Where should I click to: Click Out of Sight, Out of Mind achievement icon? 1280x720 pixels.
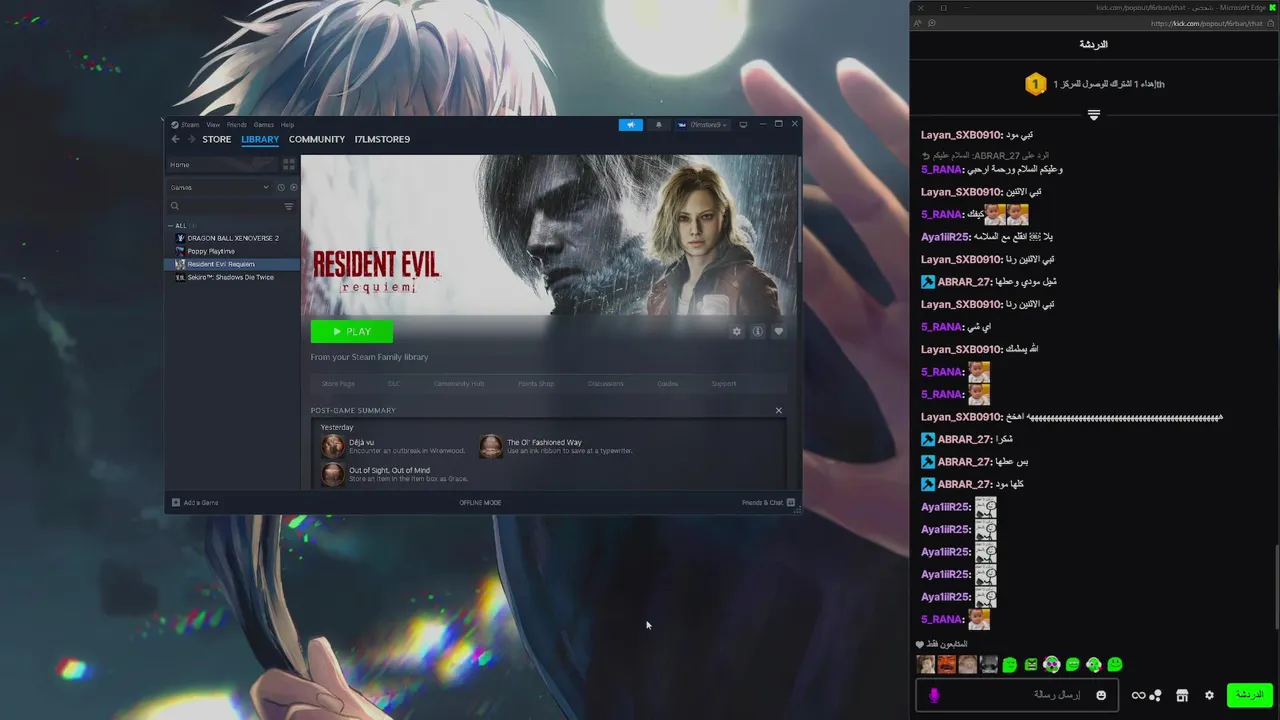pyautogui.click(x=332, y=474)
